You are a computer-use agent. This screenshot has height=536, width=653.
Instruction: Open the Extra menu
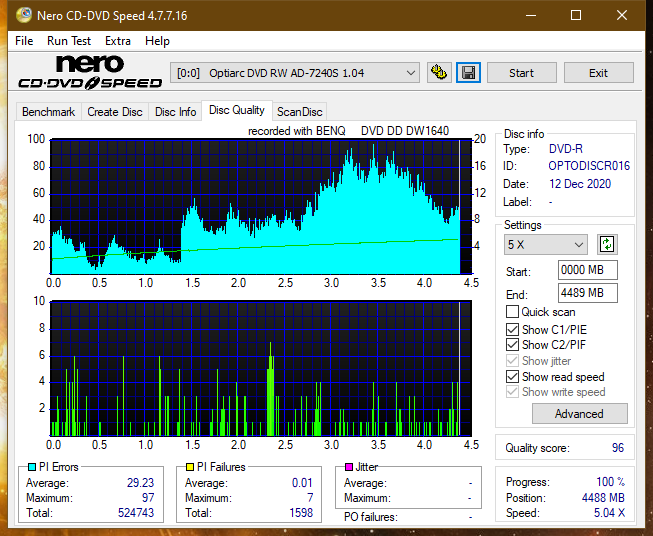click(x=118, y=41)
